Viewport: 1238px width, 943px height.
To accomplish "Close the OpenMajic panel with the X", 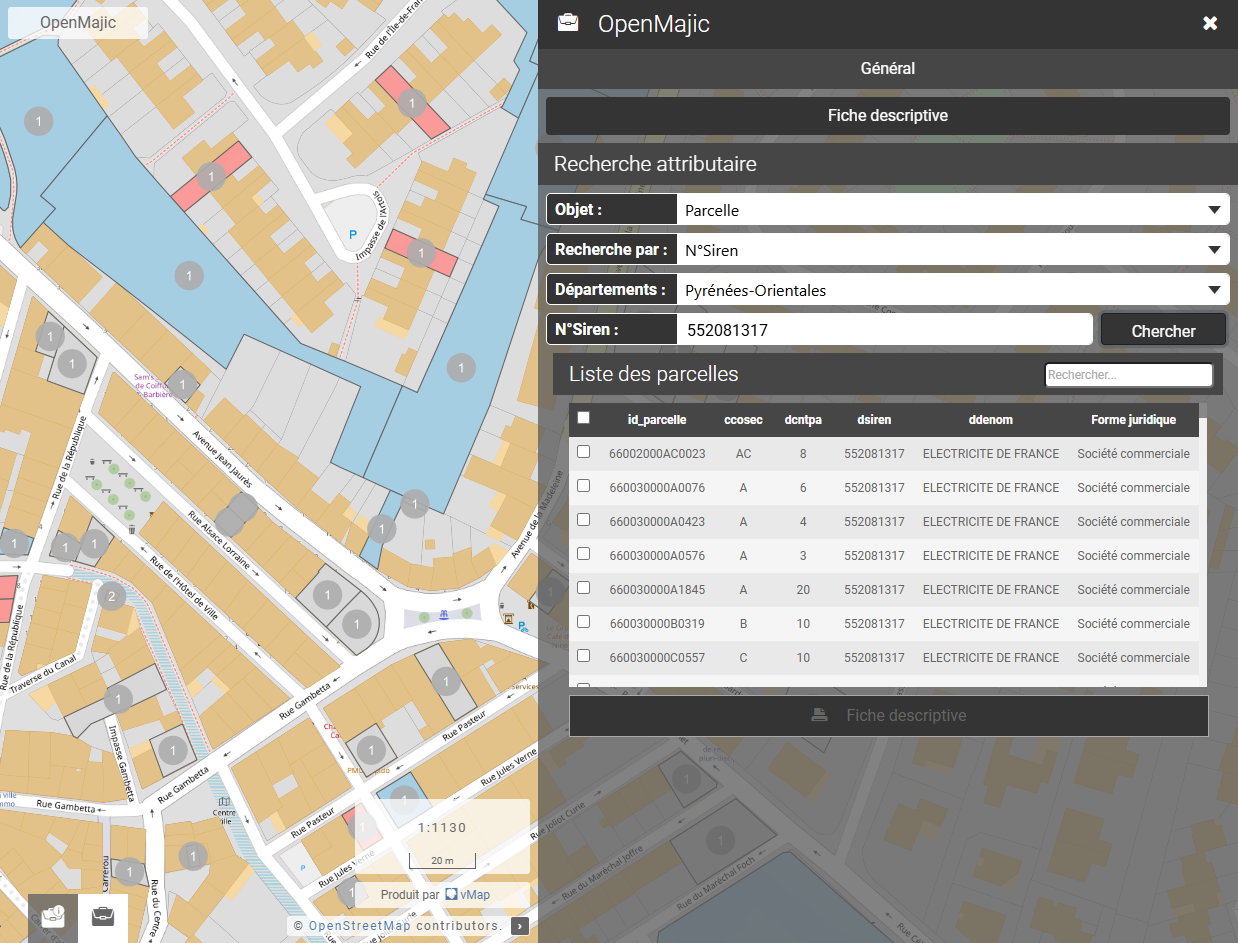I will (1210, 23).
